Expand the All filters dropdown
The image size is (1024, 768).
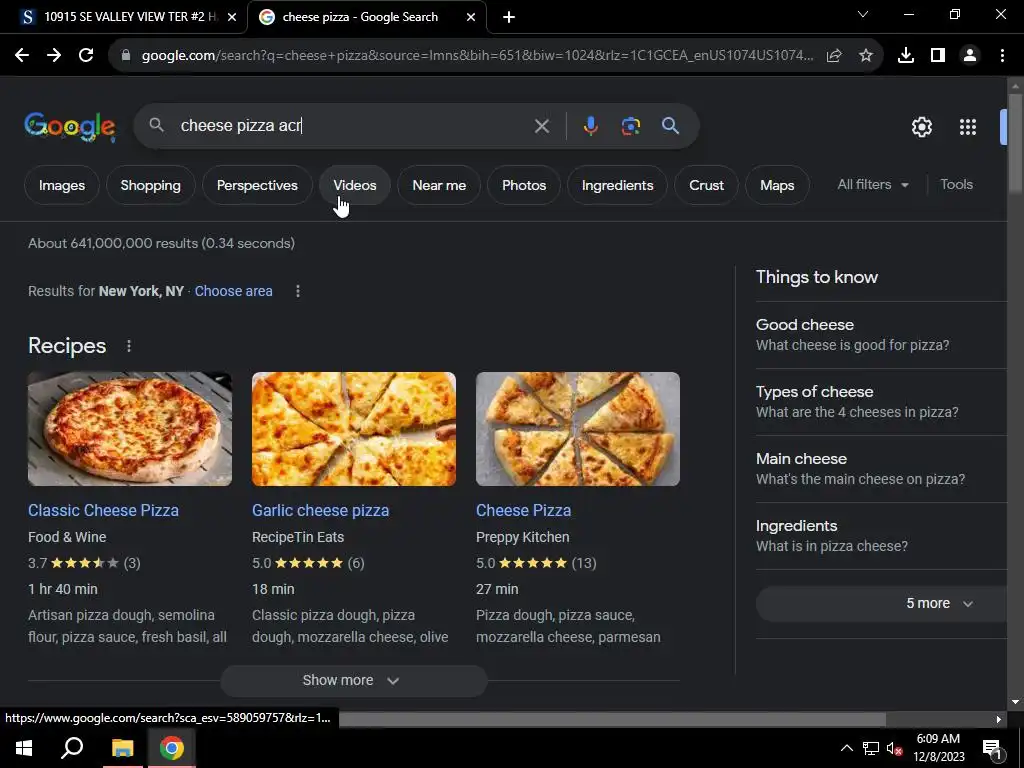[873, 185]
